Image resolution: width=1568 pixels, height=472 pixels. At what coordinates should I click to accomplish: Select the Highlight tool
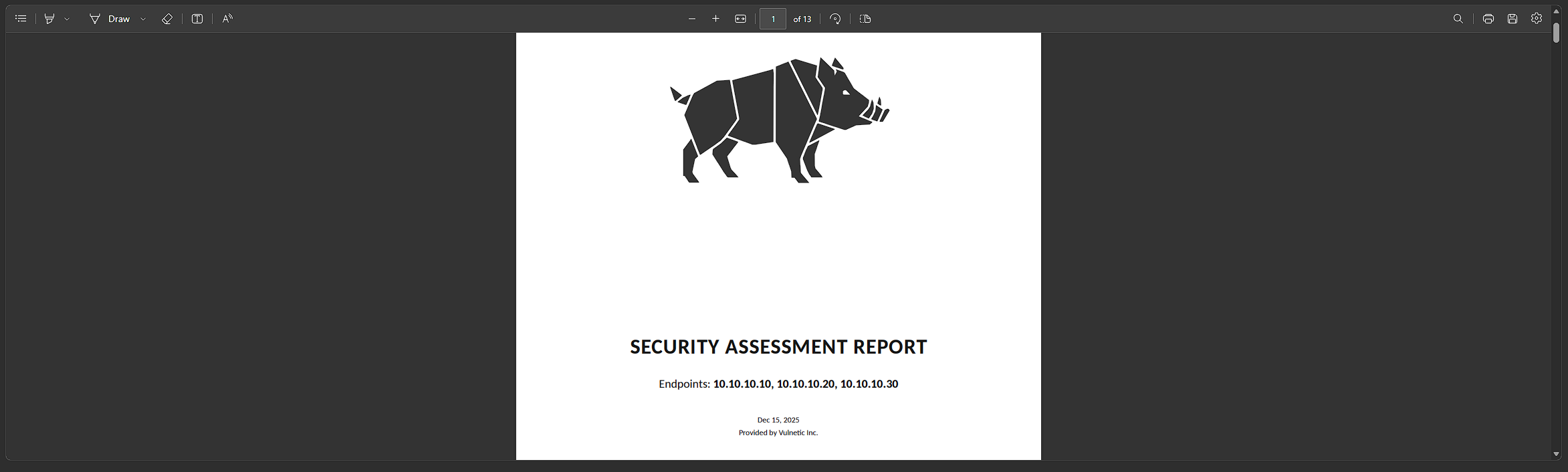(49, 19)
